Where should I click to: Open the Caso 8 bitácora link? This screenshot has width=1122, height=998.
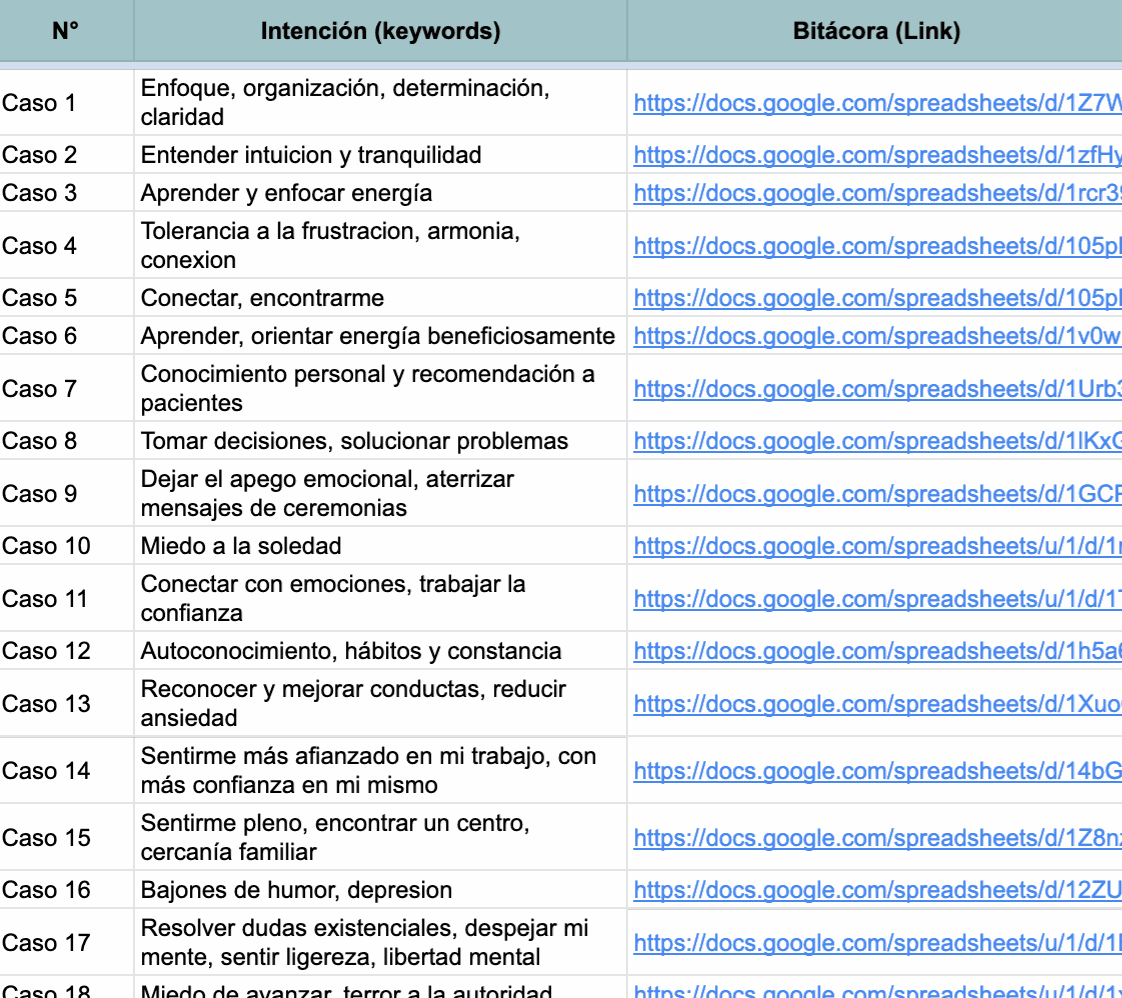click(877, 441)
